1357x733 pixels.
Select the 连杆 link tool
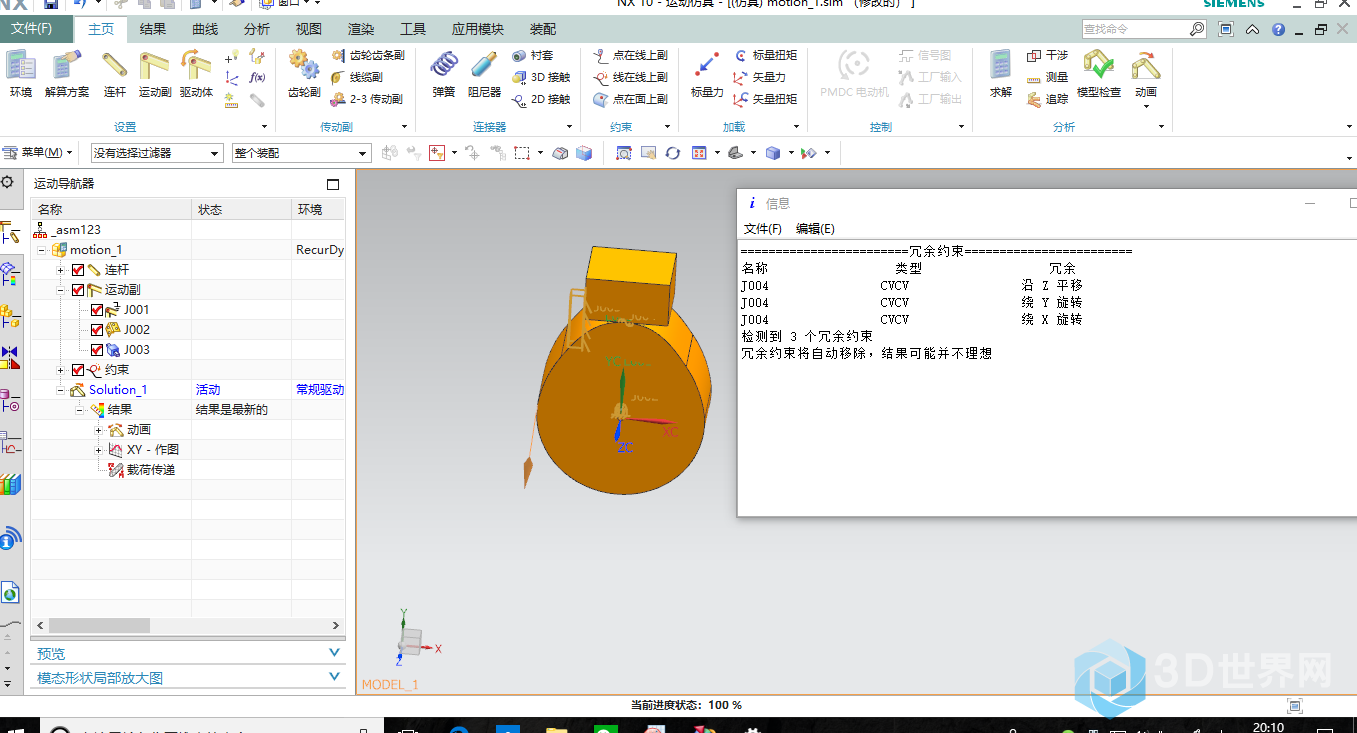115,74
